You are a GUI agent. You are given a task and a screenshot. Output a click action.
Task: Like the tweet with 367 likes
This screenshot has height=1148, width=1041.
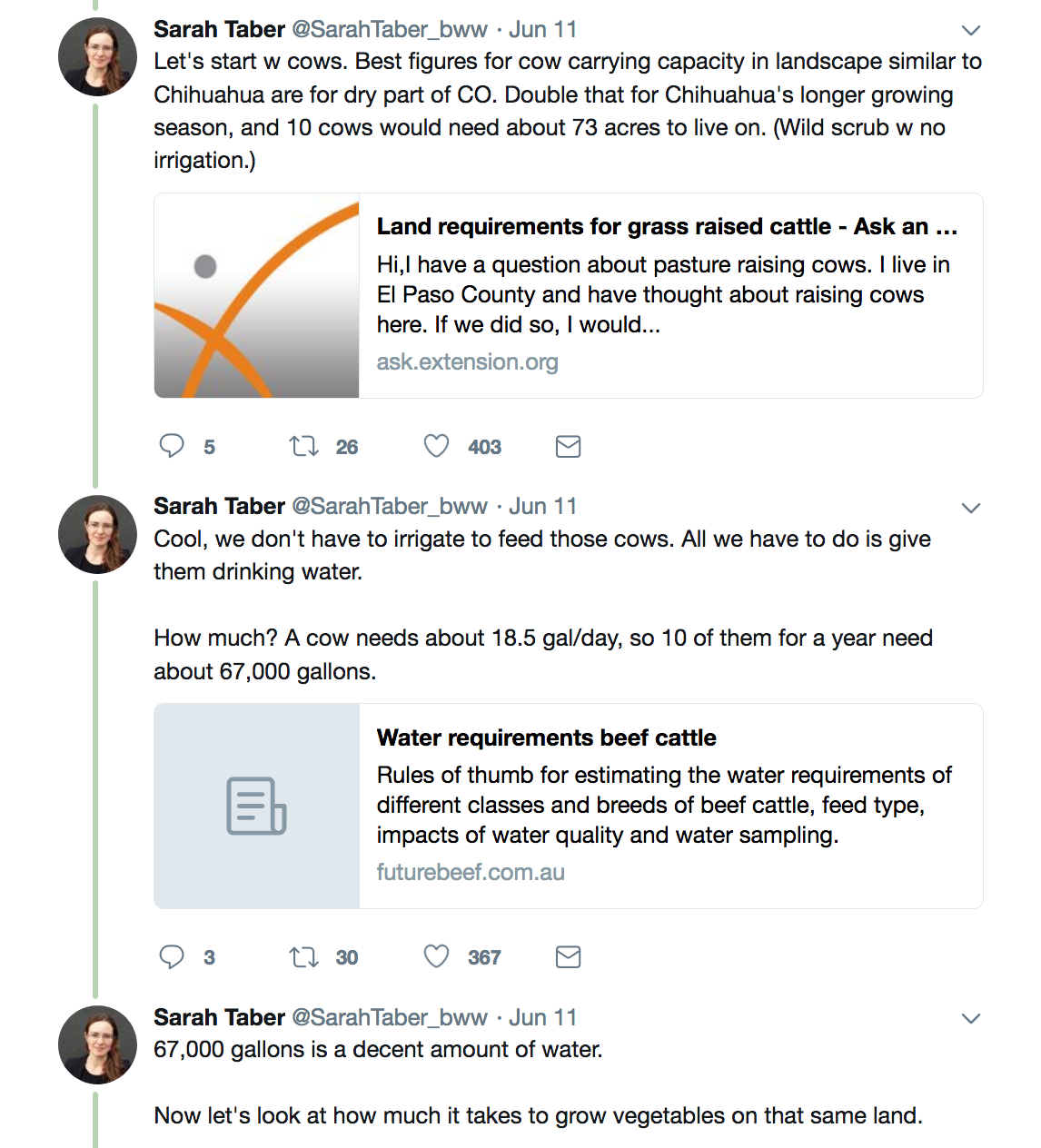point(437,956)
